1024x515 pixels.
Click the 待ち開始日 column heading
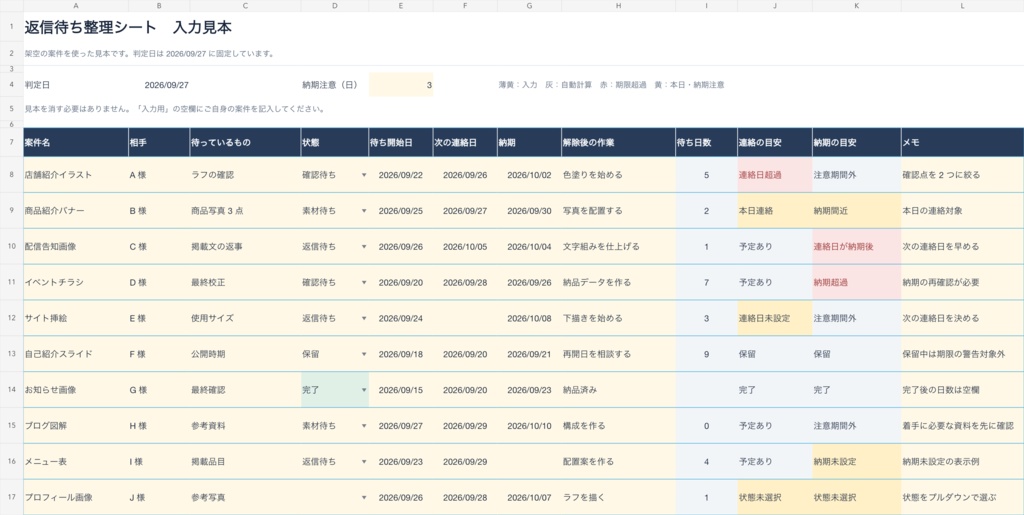coord(400,142)
